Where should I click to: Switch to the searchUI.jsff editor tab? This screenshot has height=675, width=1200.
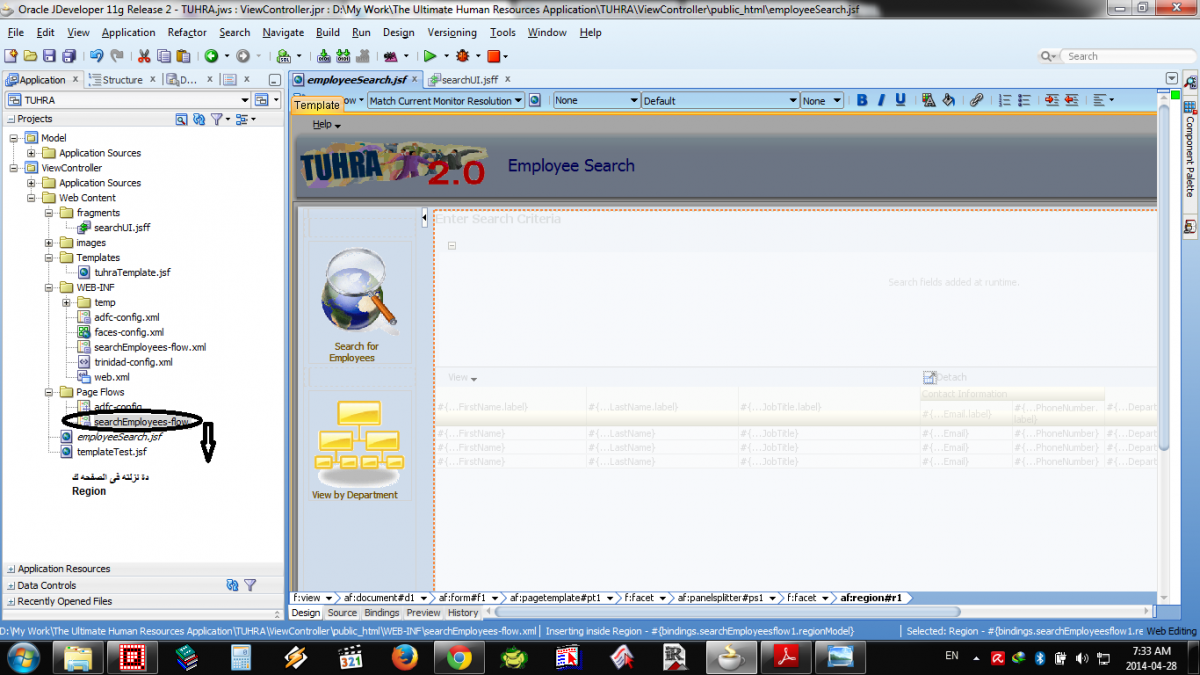tap(469, 80)
